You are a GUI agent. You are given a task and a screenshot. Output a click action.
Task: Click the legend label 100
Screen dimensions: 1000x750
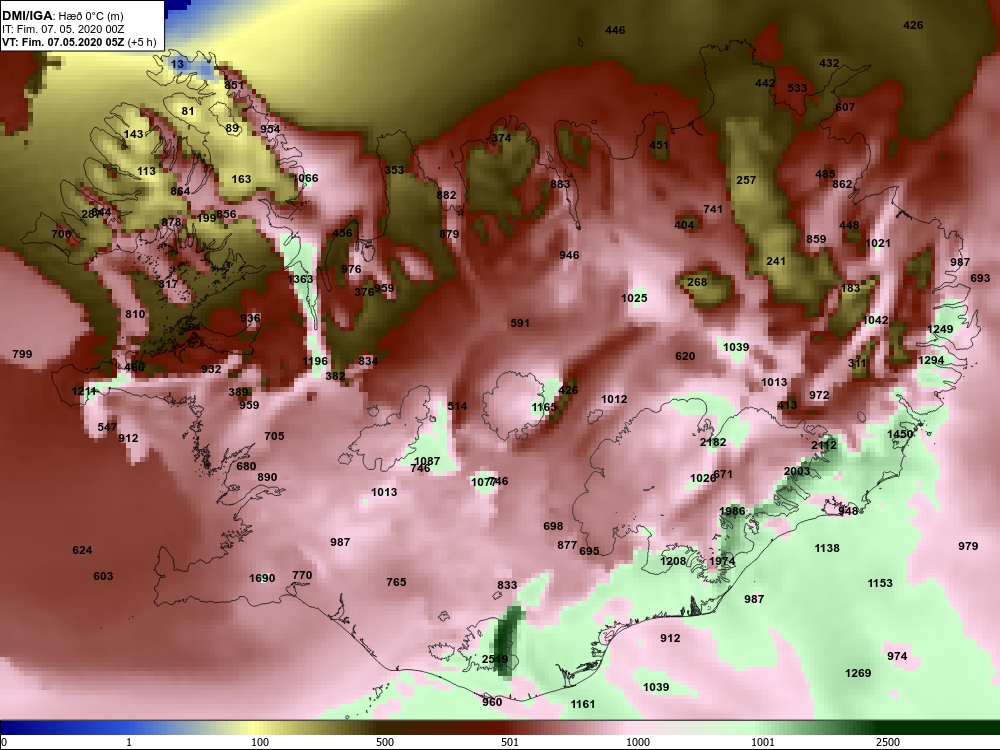pyautogui.click(x=260, y=742)
